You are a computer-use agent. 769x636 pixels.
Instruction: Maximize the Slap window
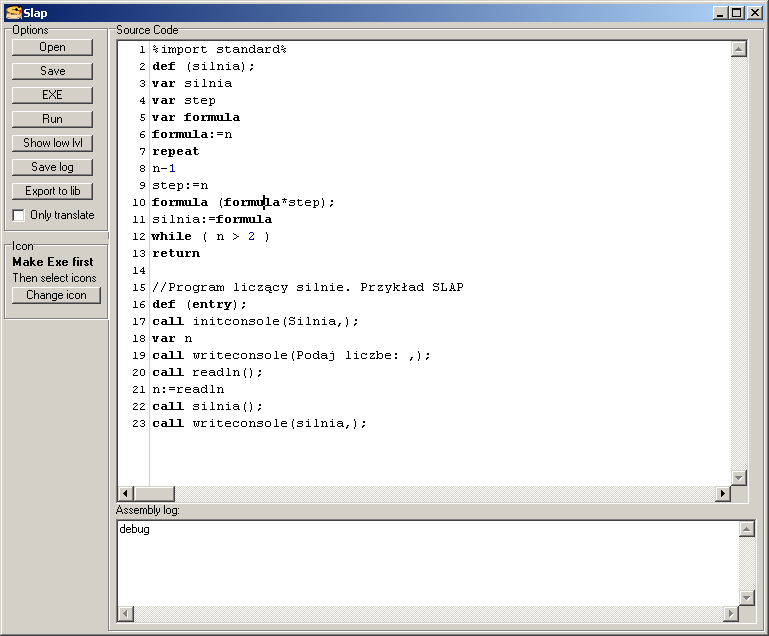pos(737,12)
